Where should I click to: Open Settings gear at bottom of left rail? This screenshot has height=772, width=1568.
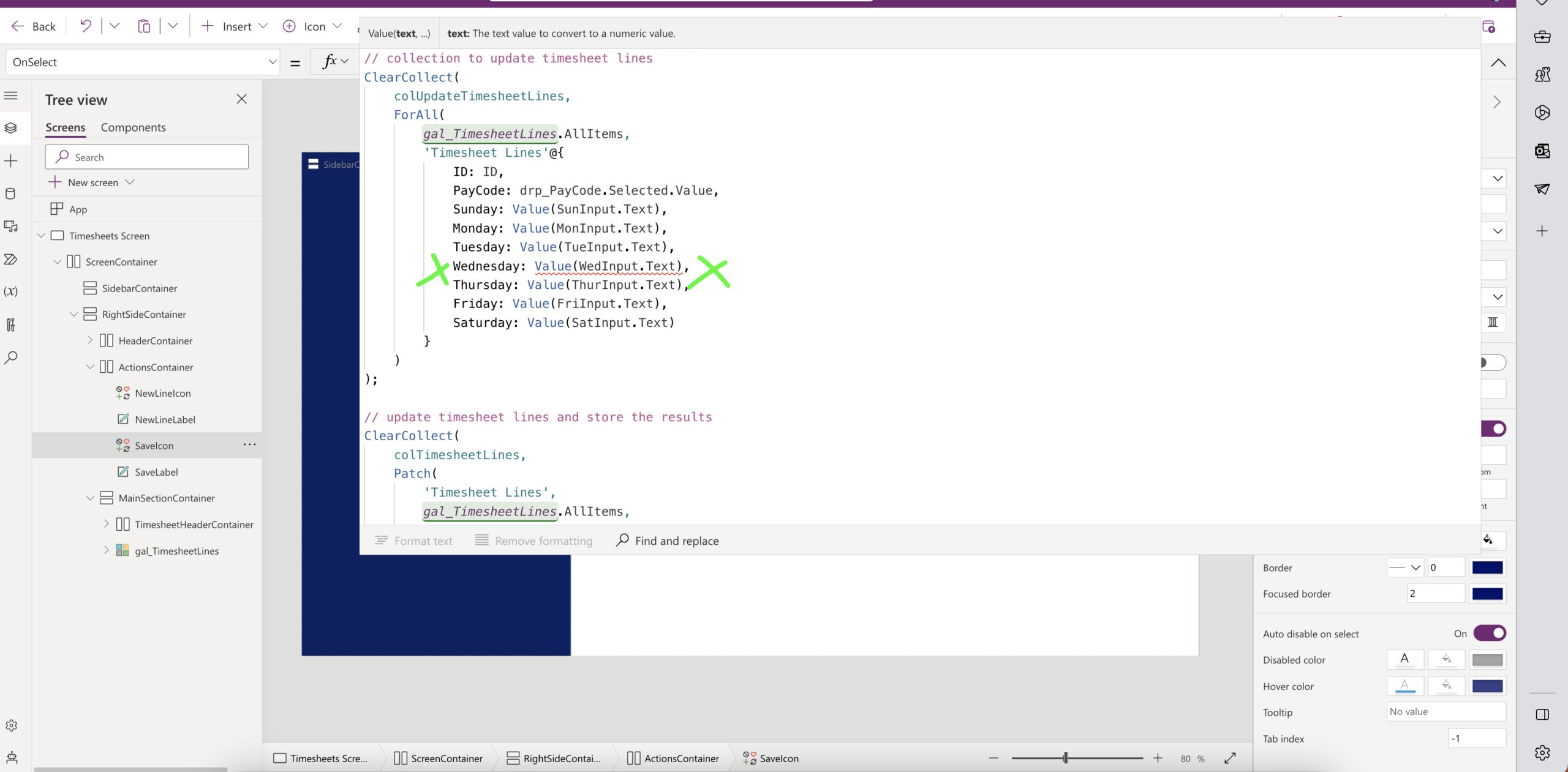pyautogui.click(x=11, y=725)
